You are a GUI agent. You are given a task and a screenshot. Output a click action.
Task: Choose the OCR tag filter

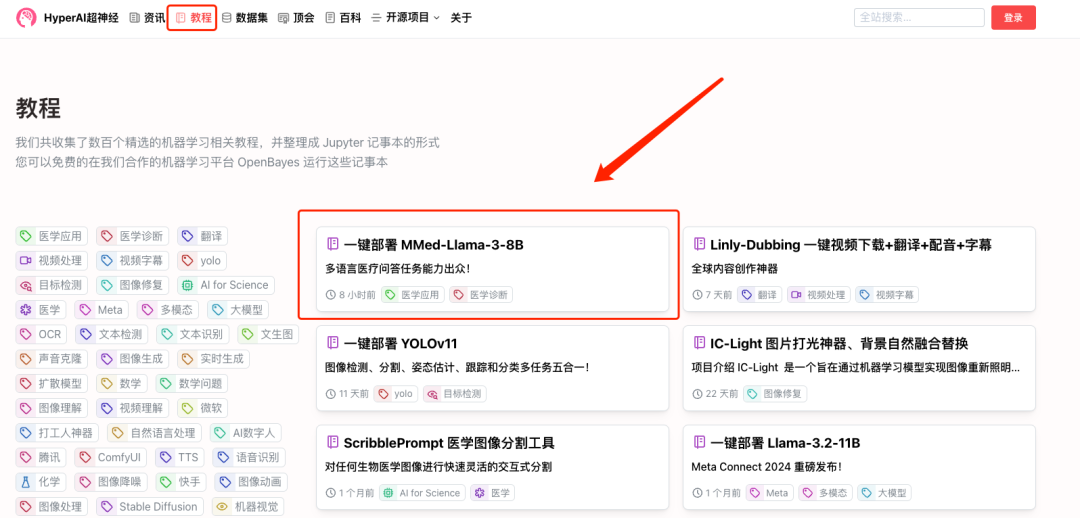[x=41, y=334]
